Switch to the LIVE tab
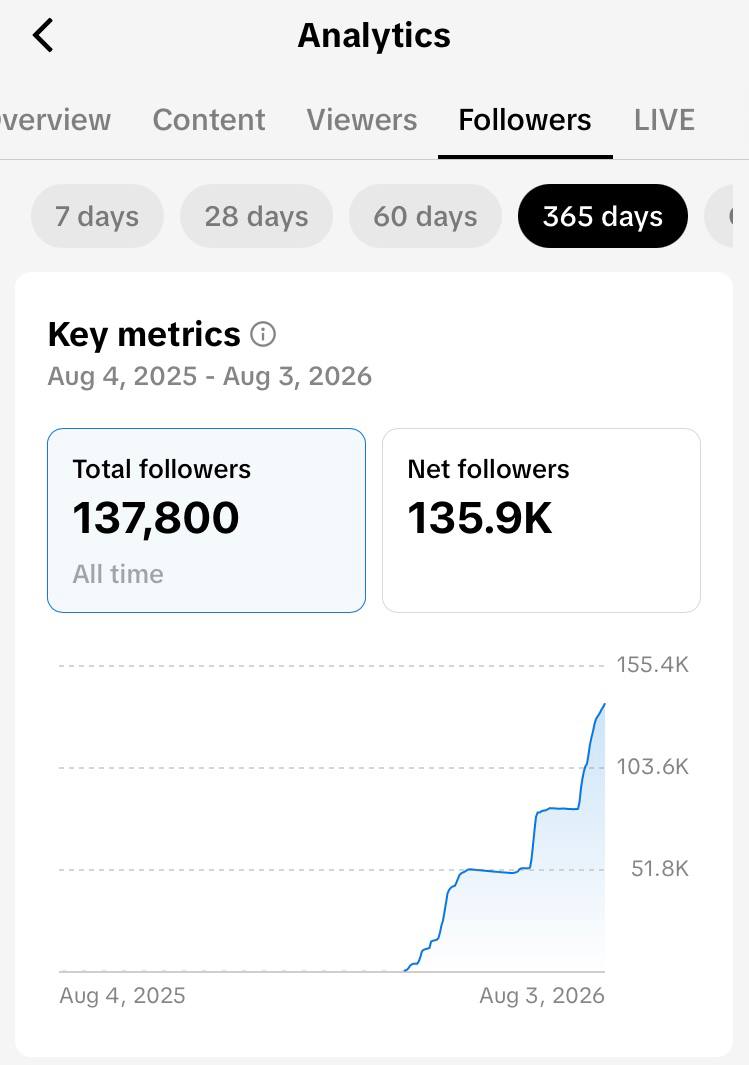The width and height of the screenshot is (749, 1065). 664,120
